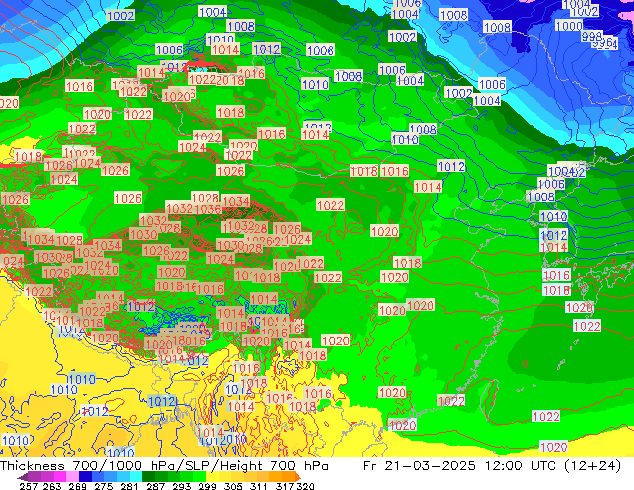Select the legend value 311
Image resolution: width=634 pixels, height=490 pixels.
click(259, 486)
